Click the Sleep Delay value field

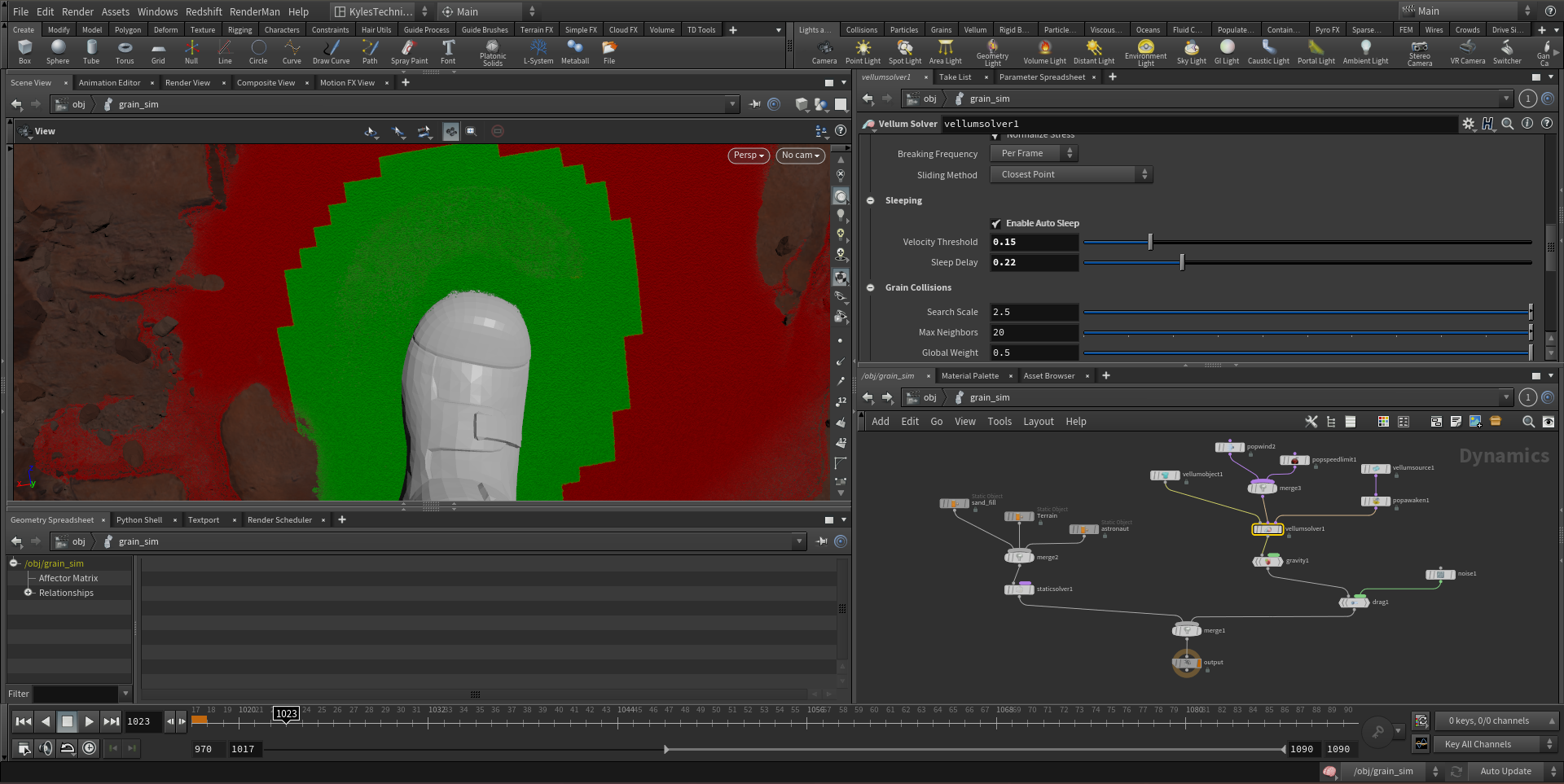click(1033, 263)
